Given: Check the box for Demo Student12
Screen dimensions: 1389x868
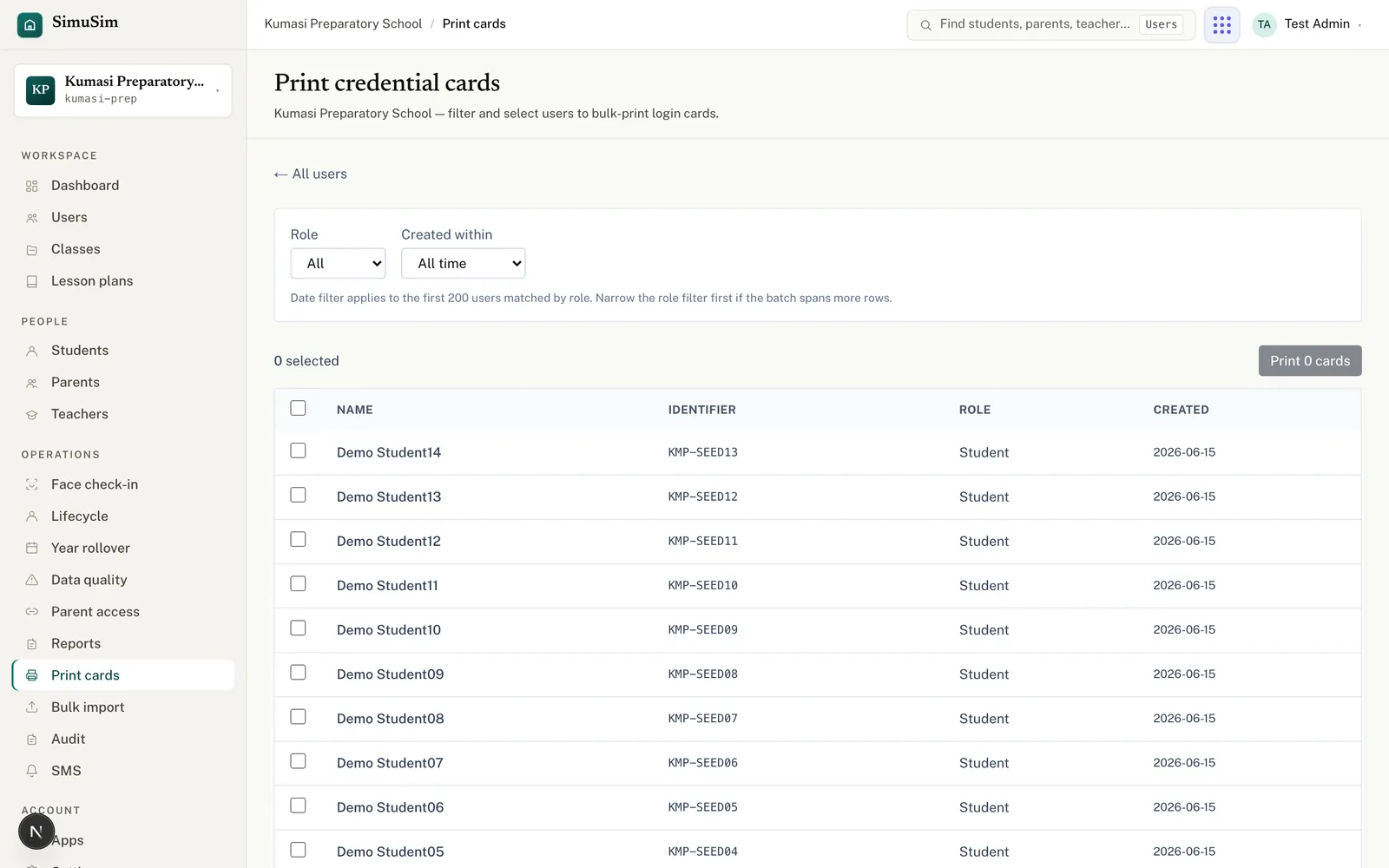Looking at the screenshot, I should pyautogui.click(x=298, y=539).
